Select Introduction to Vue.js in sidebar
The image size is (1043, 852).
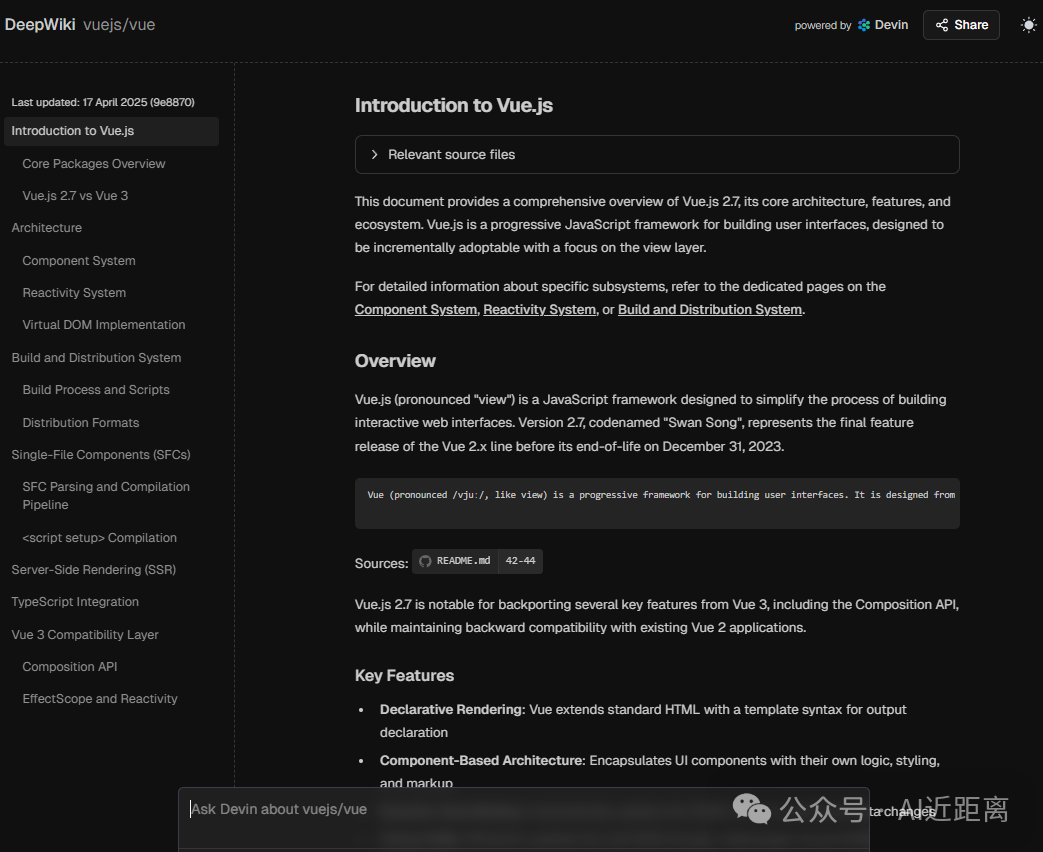tap(111, 131)
